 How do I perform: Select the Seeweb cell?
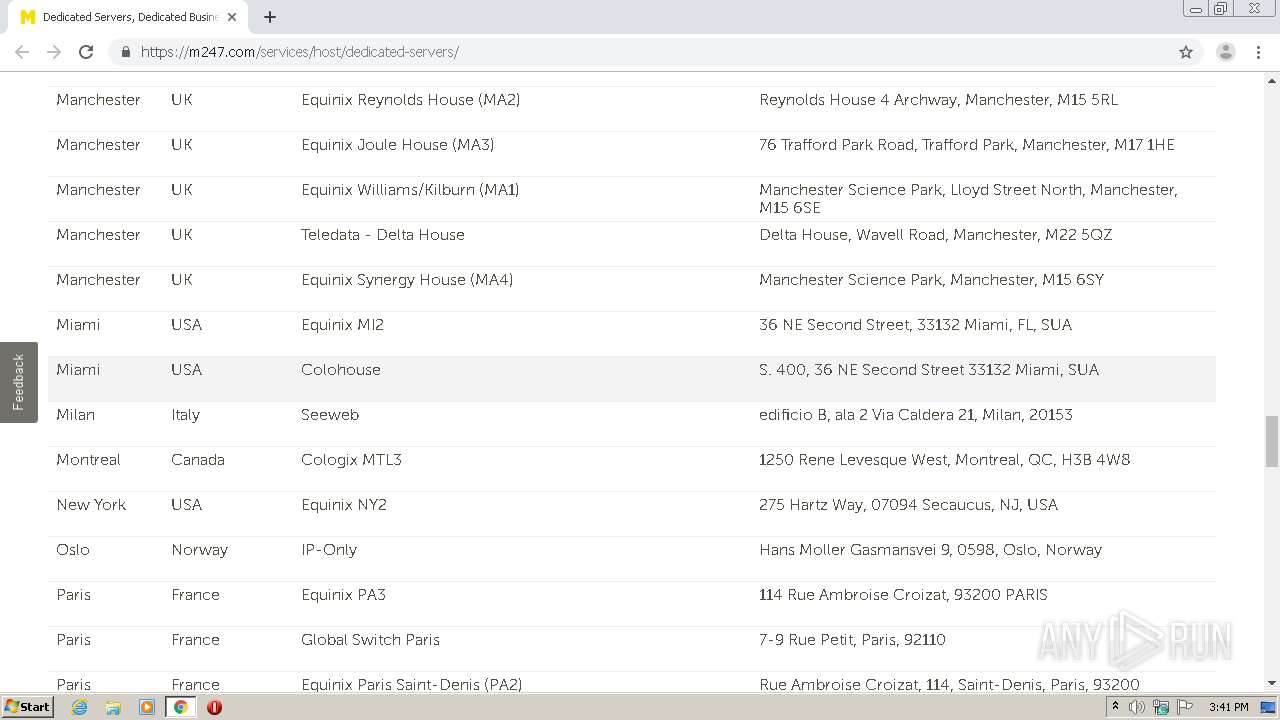pos(330,415)
